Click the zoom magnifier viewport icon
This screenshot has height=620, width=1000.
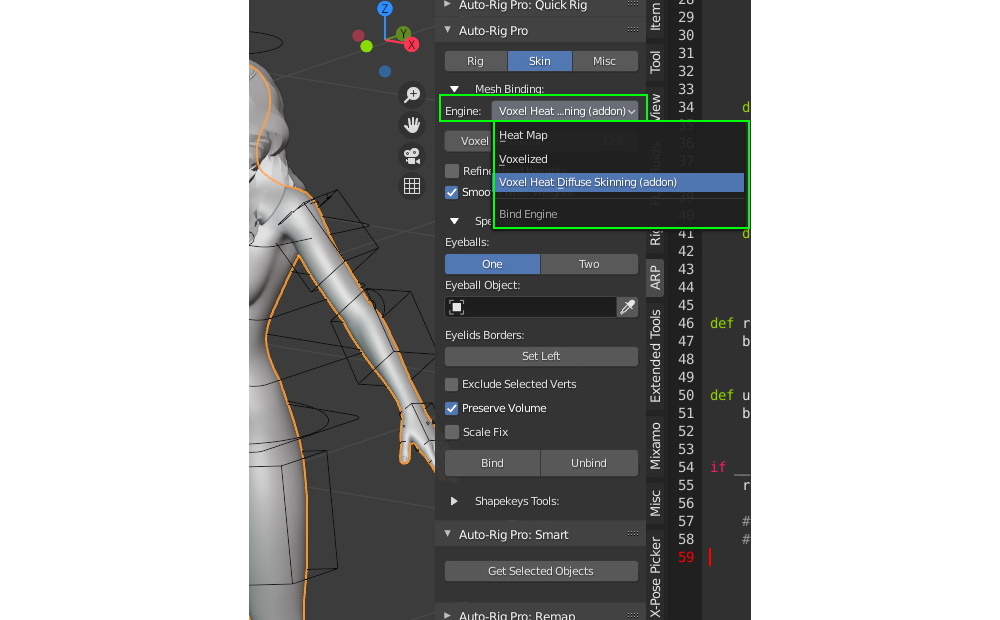click(412, 94)
